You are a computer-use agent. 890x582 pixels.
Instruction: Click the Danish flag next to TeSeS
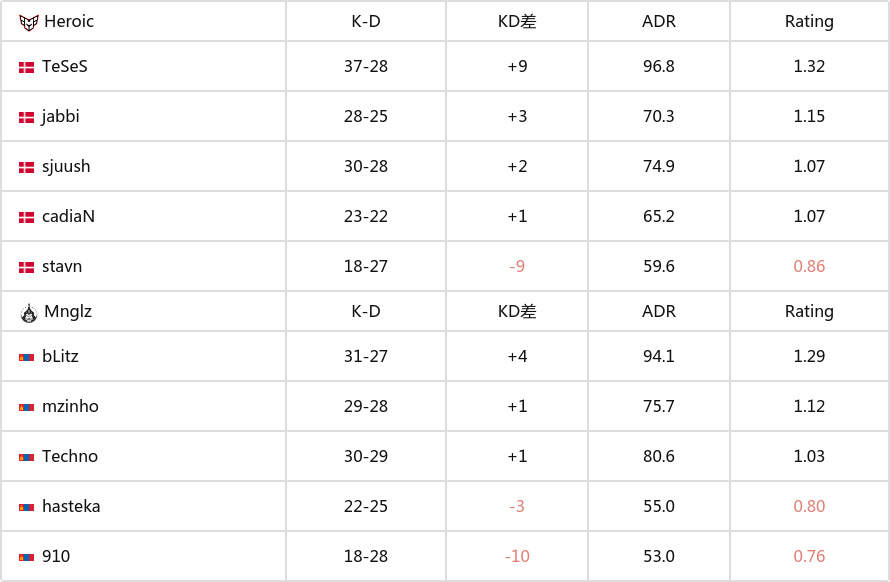[x=26, y=68]
